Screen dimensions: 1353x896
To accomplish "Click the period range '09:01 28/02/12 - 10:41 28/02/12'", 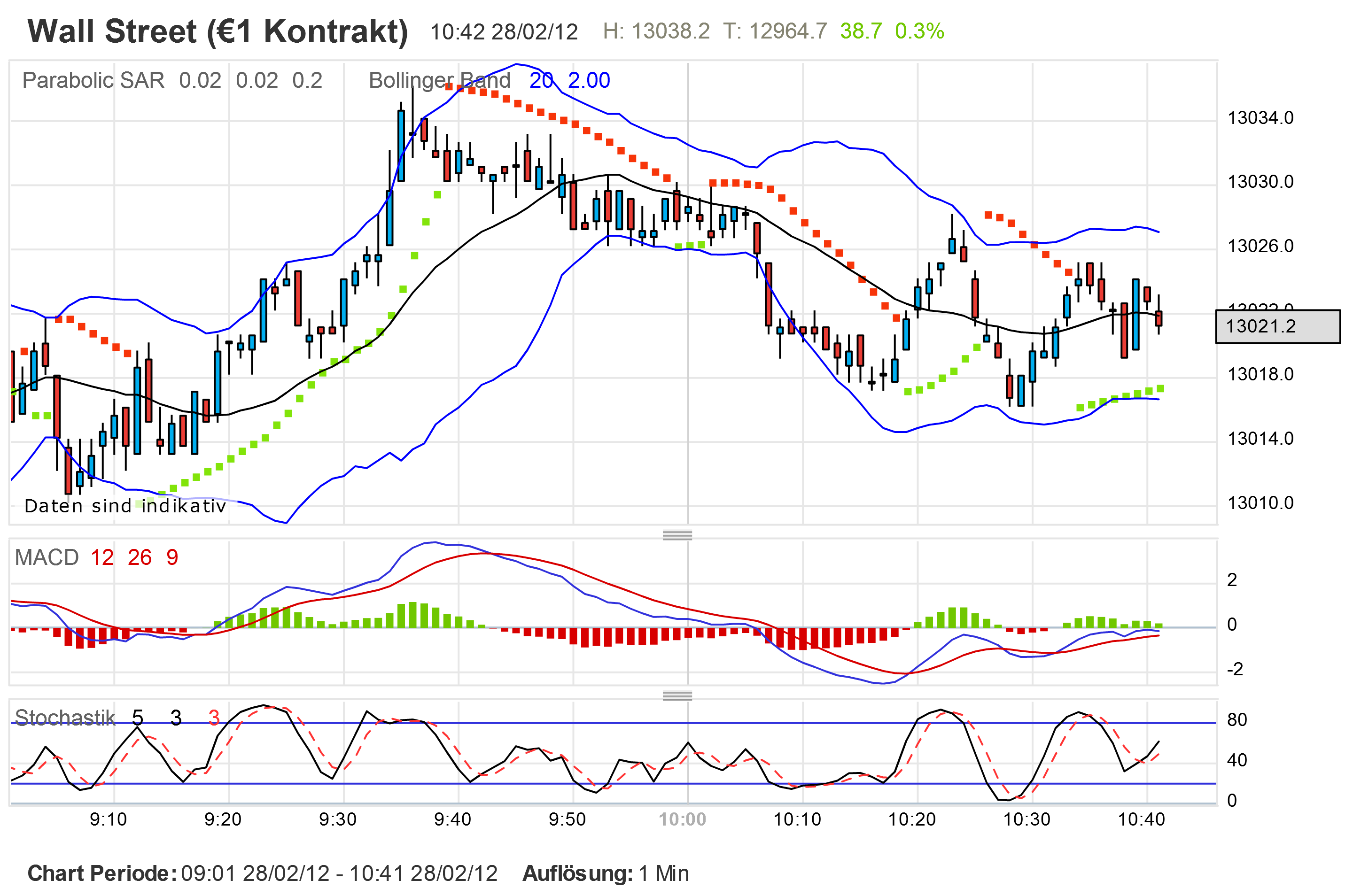I will (340, 874).
